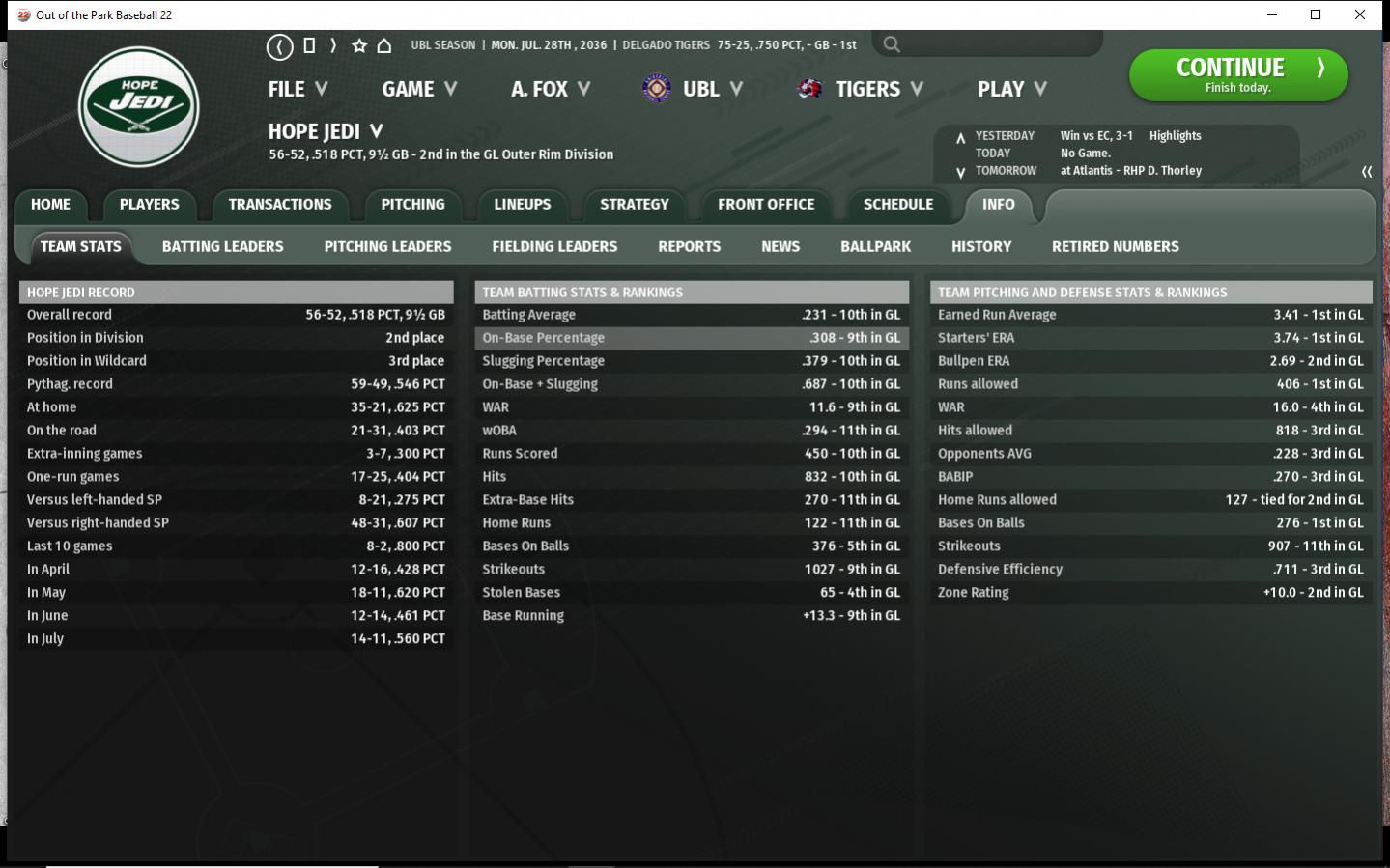Image resolution: width=1390 pixels, height=868 pixels.
Task: Open the BATTING LEADERS tab
Action: pos(223,246)
